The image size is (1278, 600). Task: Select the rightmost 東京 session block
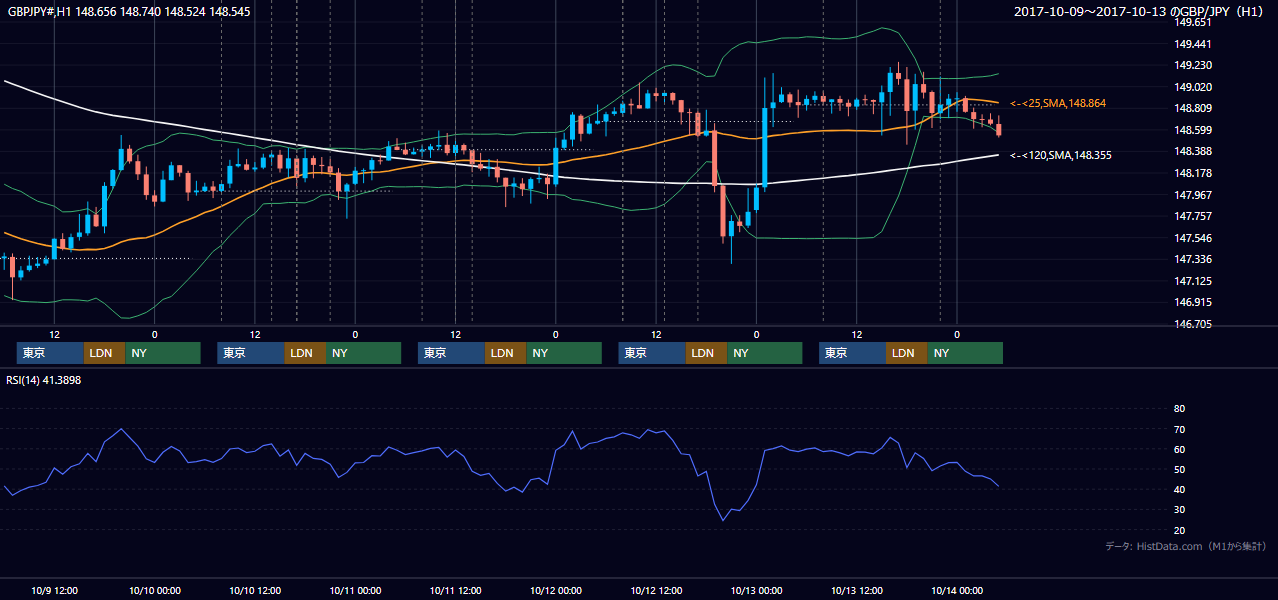[x=852, y=353]
